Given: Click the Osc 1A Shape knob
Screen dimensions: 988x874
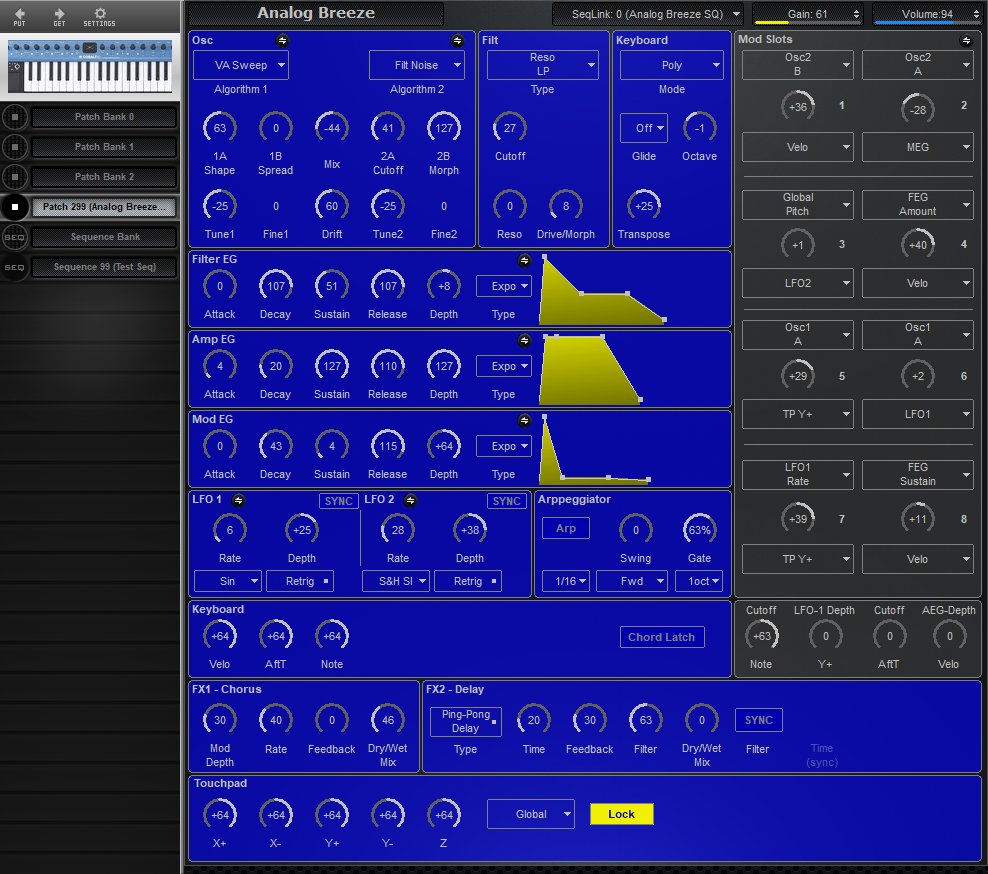Looking at the screenshot, I should [219, 128].
